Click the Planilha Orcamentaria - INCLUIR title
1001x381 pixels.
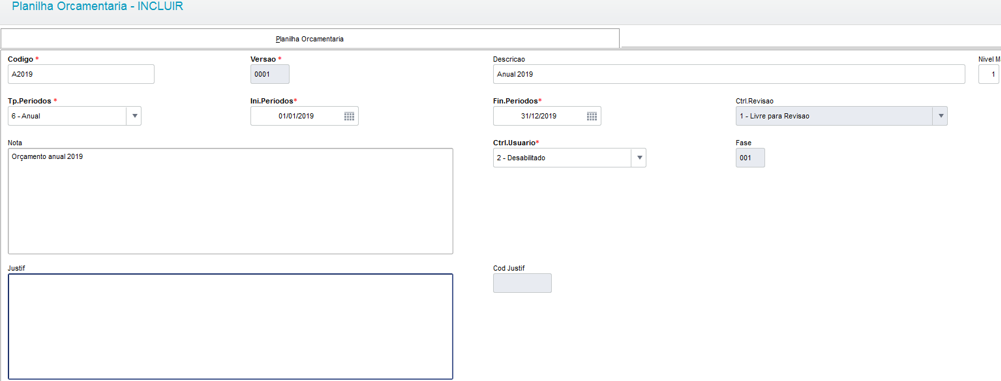[x=97, y=7]
